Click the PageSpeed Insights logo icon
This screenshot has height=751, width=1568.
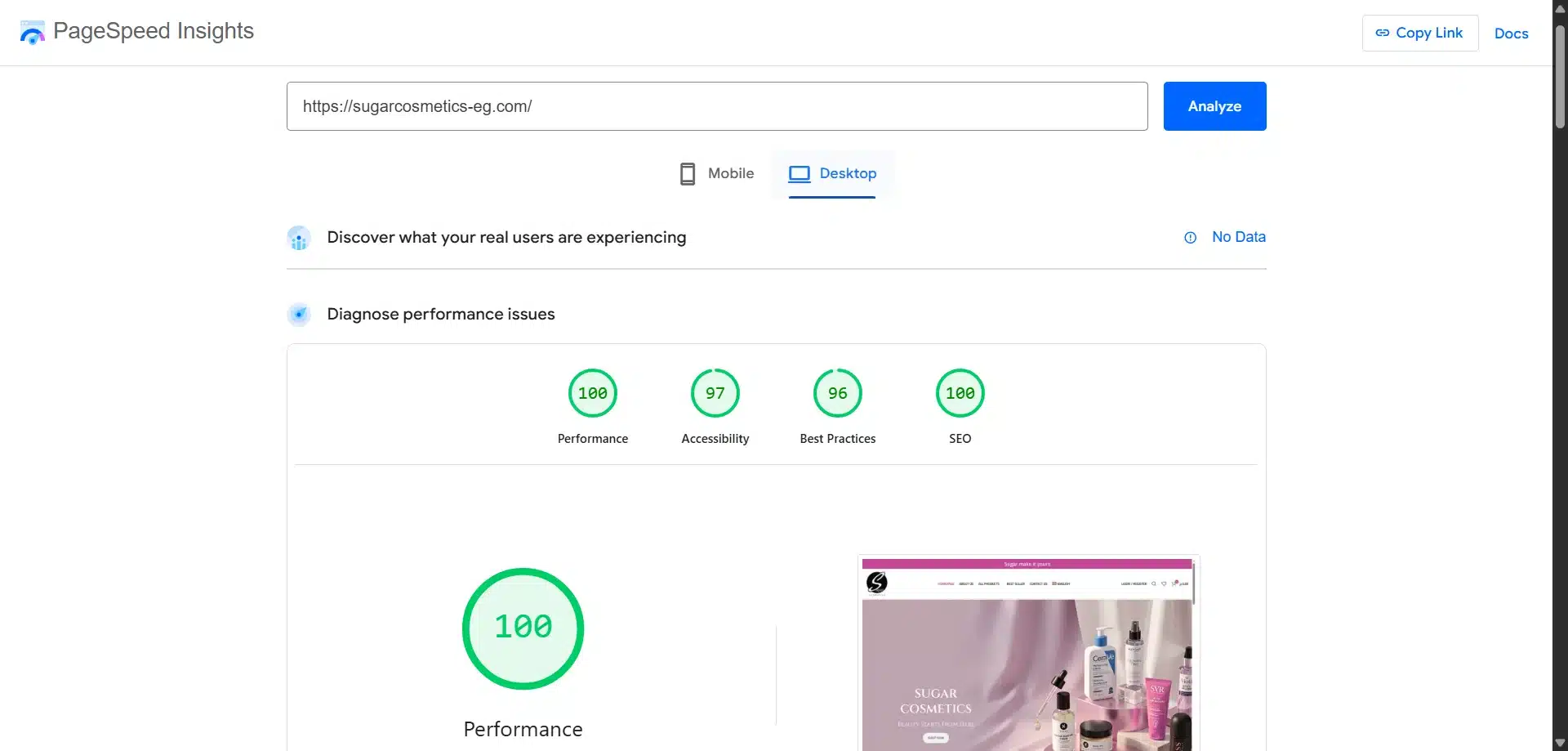click(x=32, y=32)
